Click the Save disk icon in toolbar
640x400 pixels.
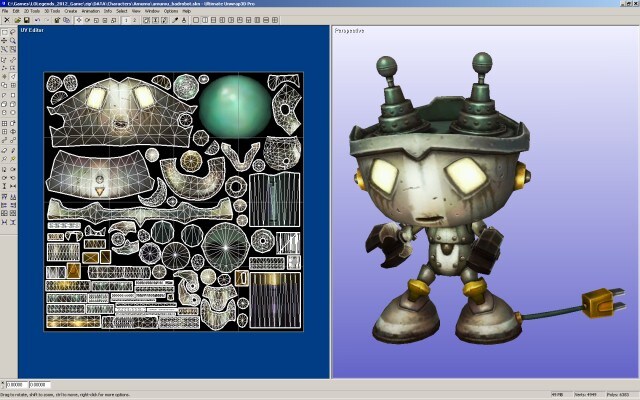(x=26, y=20)
